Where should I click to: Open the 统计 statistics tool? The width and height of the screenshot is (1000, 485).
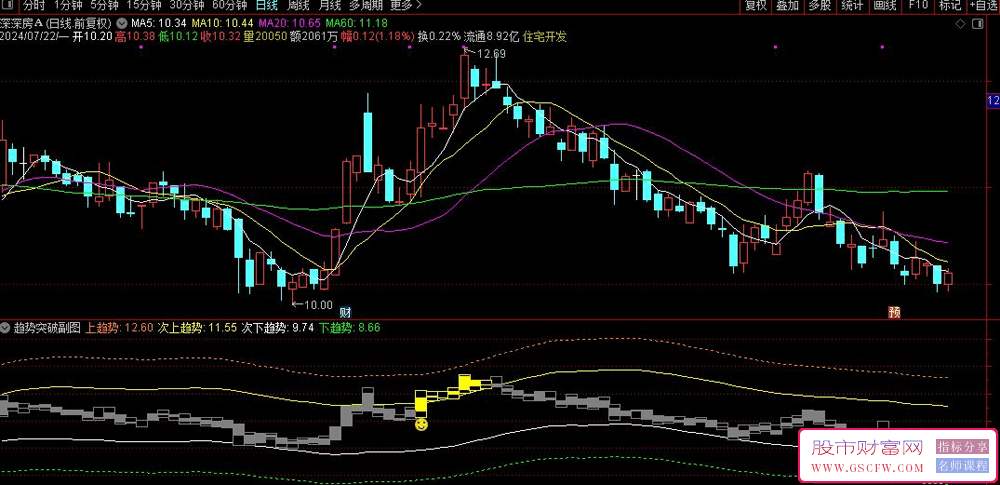pyautogui.click(x=852, y=6)
